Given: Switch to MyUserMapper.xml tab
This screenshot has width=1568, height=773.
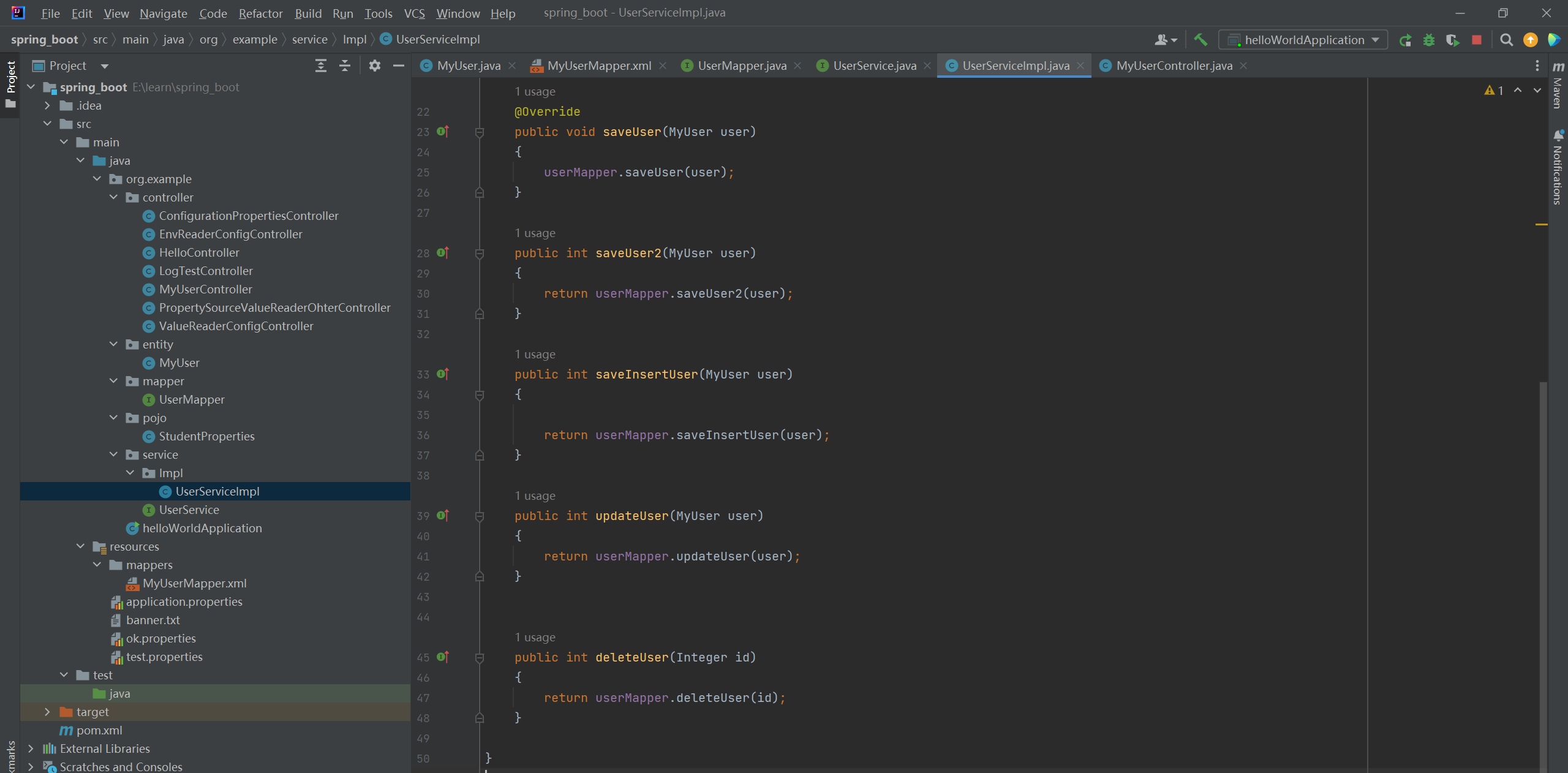Looking at the screenshot, I should pos(598,66).
